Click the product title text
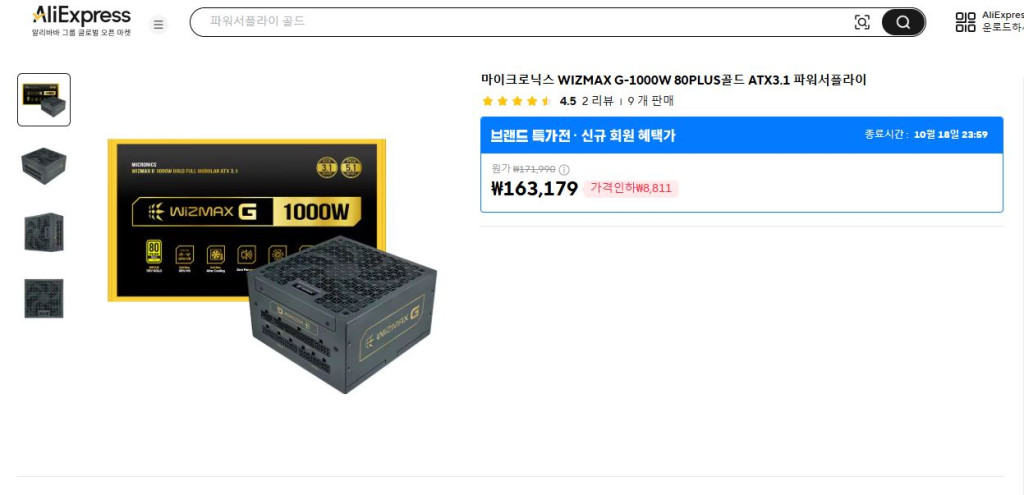Image resolution: width=1024 pixels, height=495 pixels. [x=673, y=80]
